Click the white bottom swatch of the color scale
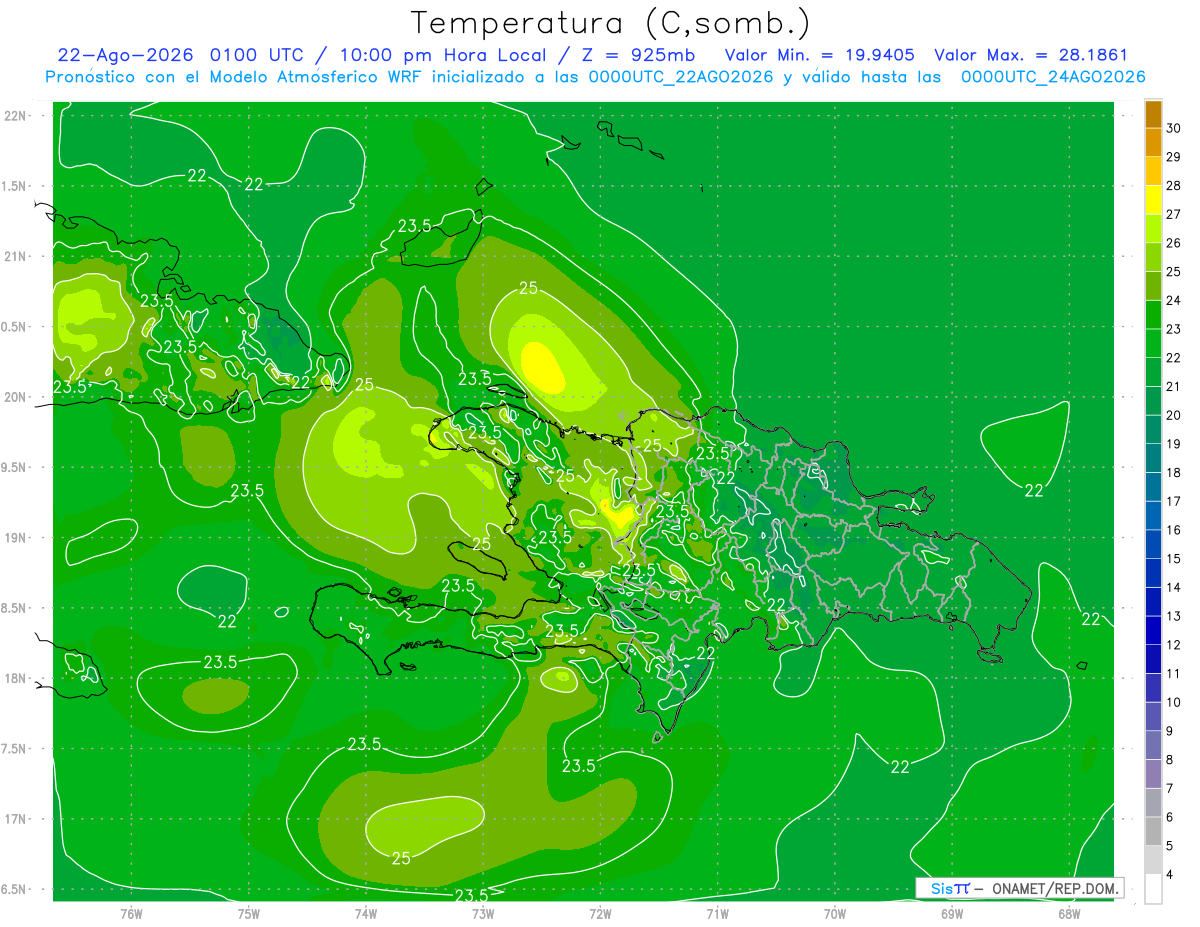 tap(1153, 889)
